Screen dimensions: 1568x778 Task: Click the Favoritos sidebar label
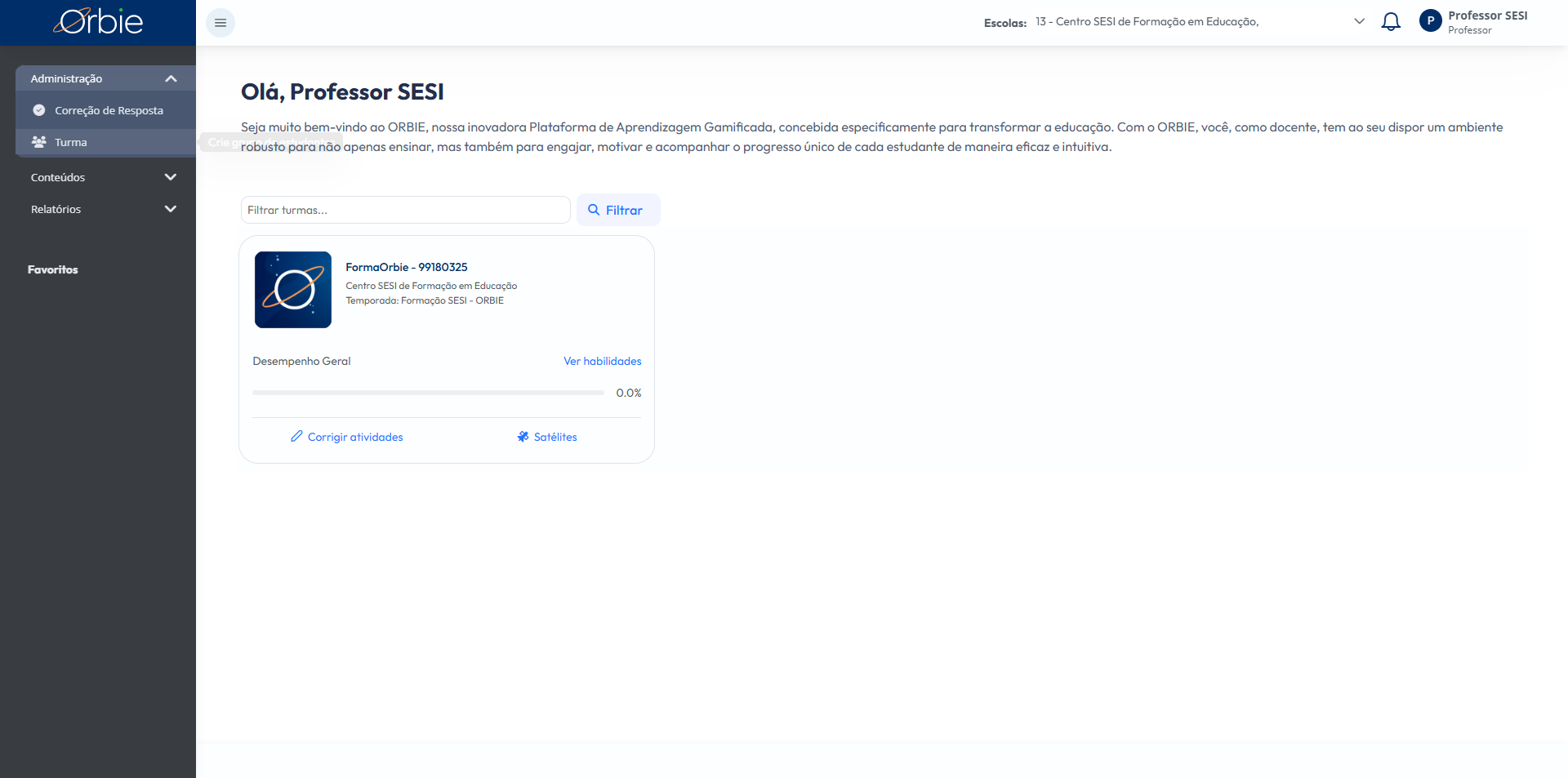[x=53, y=269]
